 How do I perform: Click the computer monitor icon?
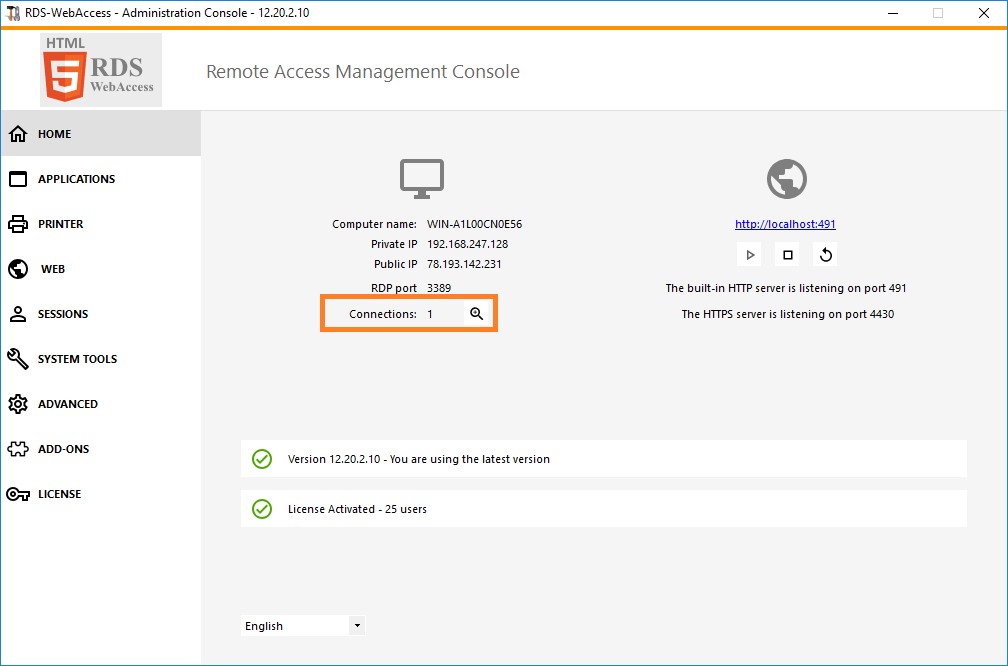click(x=422, y=179)
